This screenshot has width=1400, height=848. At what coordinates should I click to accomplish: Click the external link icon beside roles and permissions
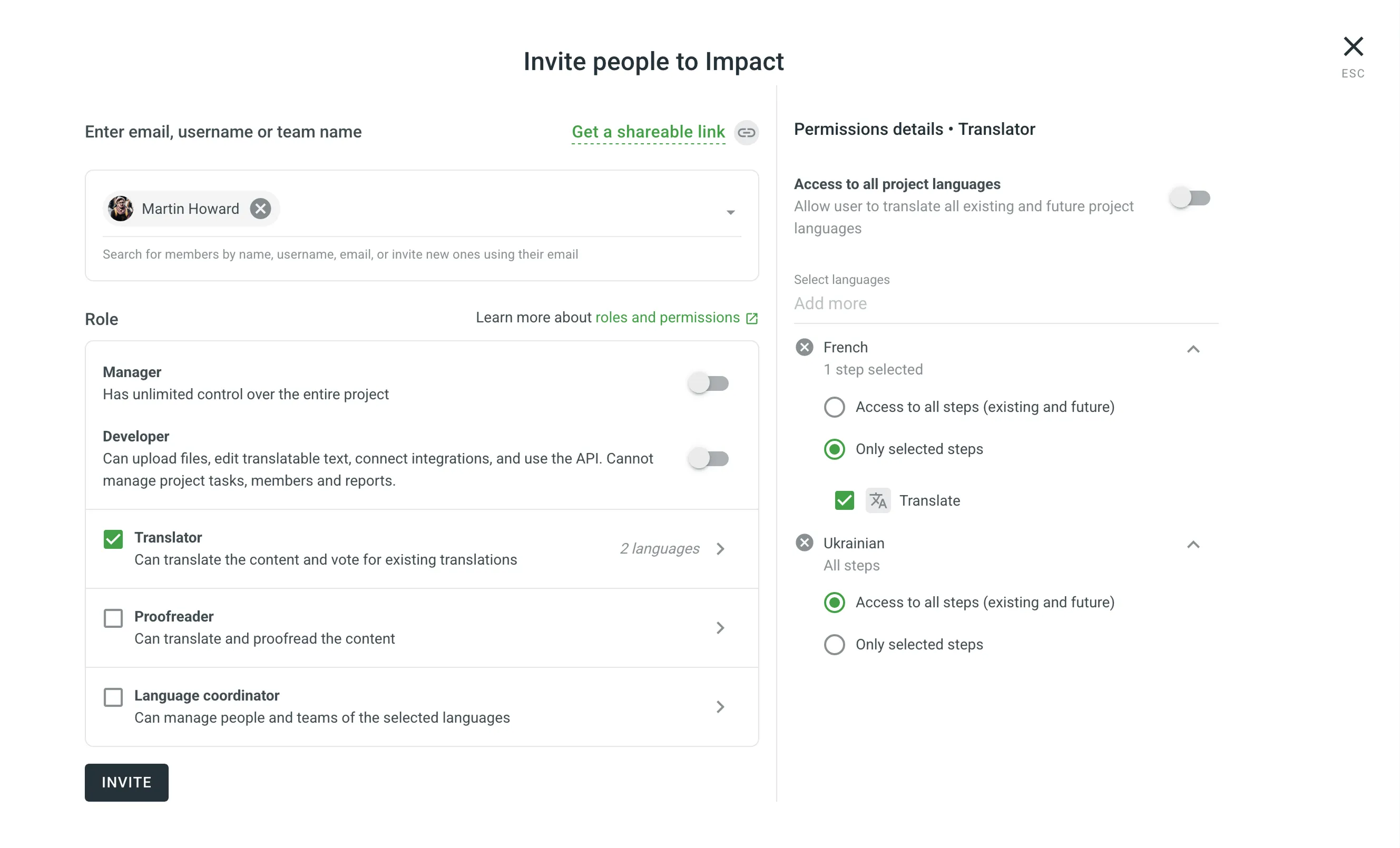[752, 318]
